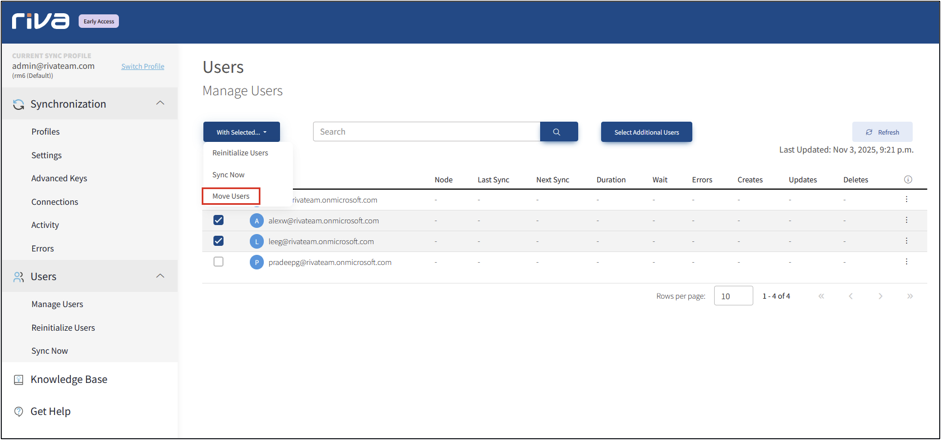The width and height of the screenshot is (941, 440).
Task: Click Select Additional Users button
Action: (646, 132)
